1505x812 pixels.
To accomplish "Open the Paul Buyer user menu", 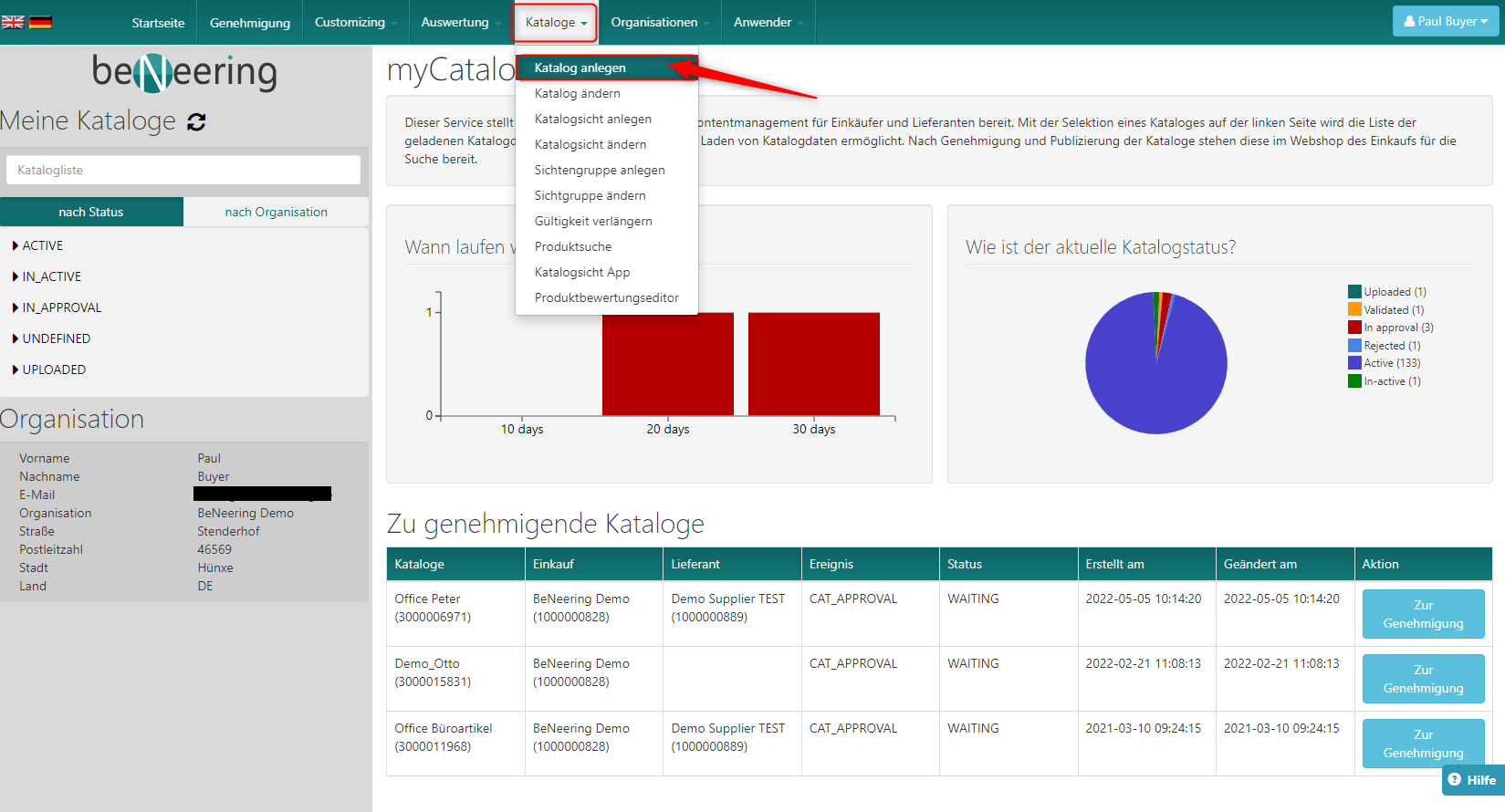I will coord(1445,21).
